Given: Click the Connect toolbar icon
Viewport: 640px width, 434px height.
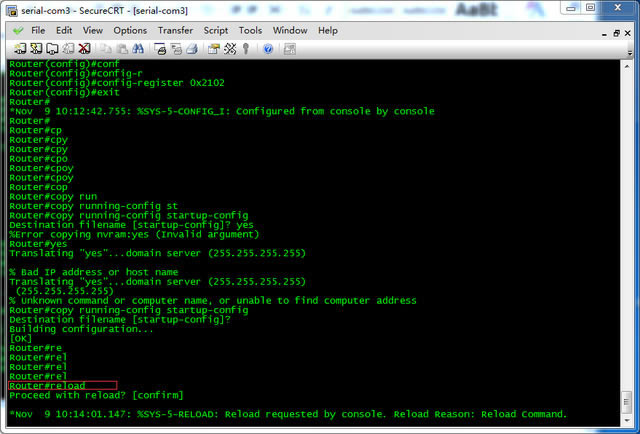Looking at the screenshot, I should tap(20, 49).
